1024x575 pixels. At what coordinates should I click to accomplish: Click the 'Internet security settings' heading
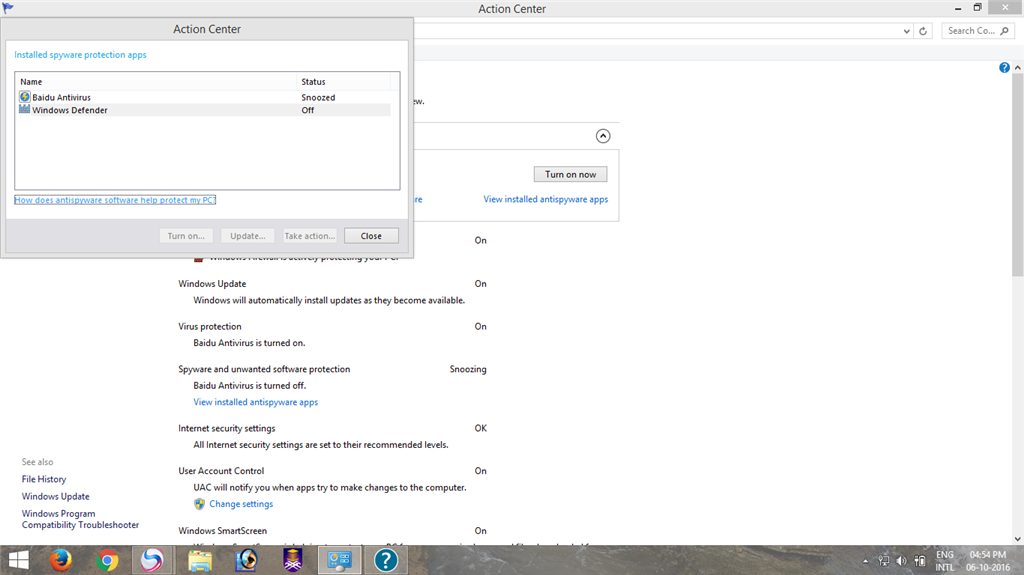pos(227,428)
